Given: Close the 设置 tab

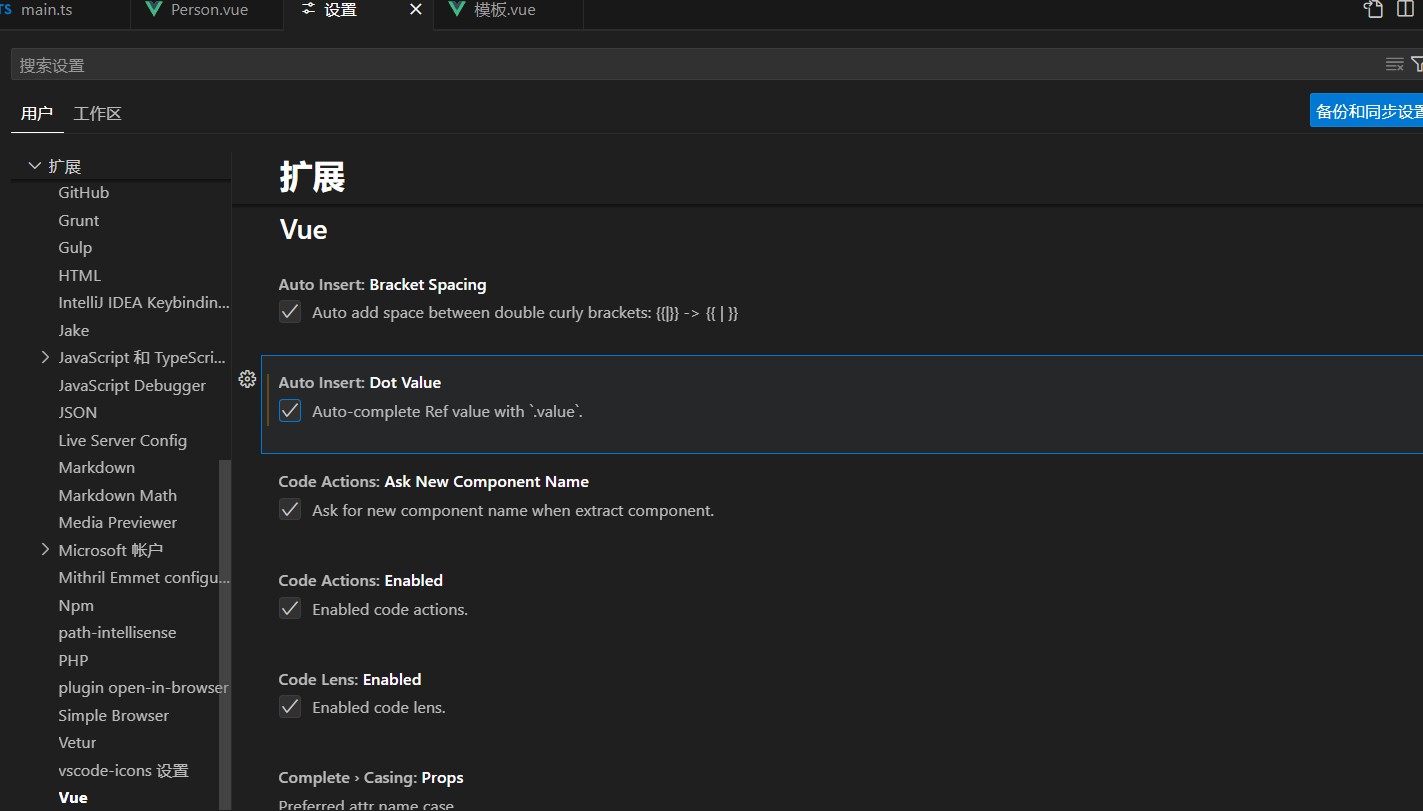Looking at the screenshot, I should (416, 10).
